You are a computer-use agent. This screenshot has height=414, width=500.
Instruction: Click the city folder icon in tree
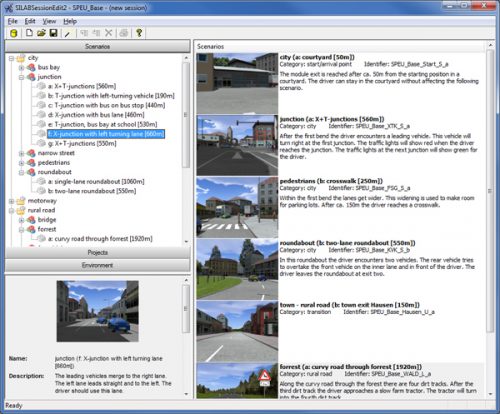tap(21, 58)
